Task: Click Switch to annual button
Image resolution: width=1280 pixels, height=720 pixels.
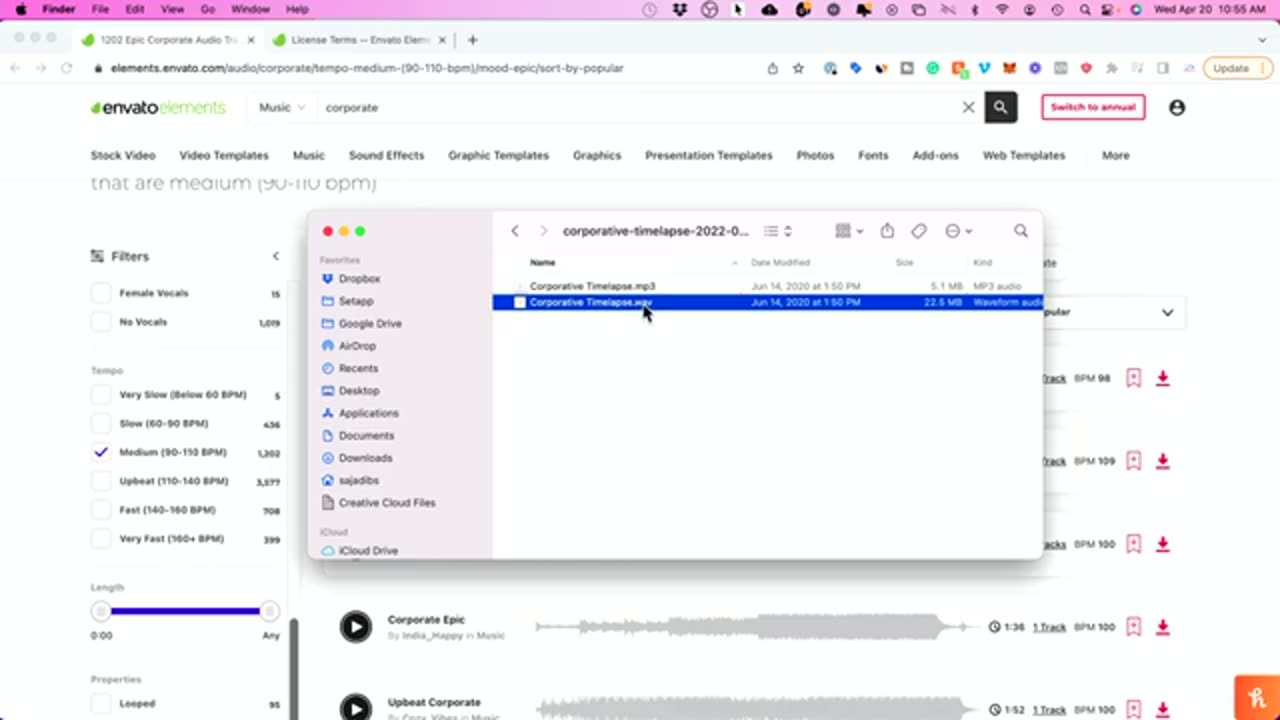Action: 1093,107
